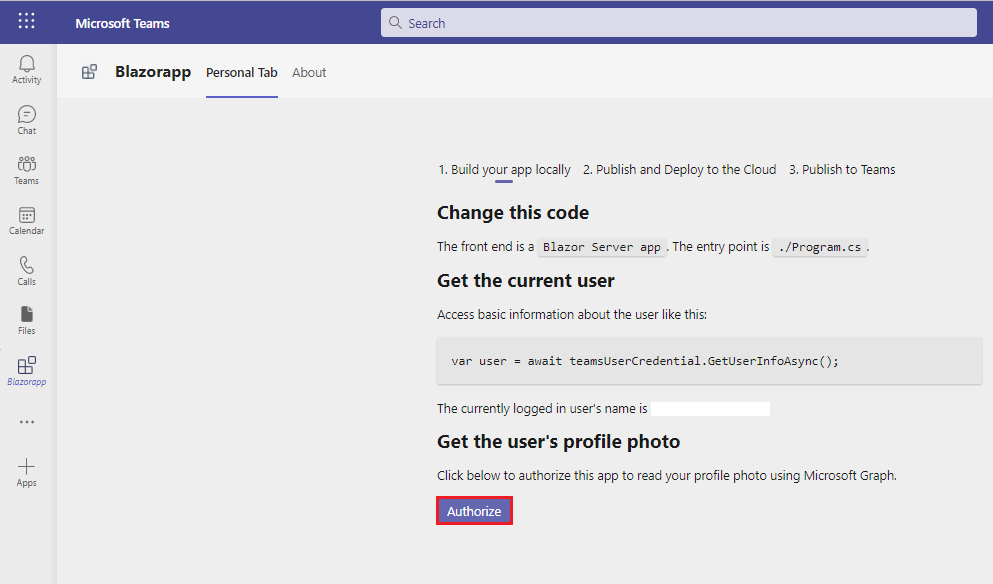This screenshot has width=993, height=584.
Task: Select the Publish to Teams step
Action: click(842, 170)
